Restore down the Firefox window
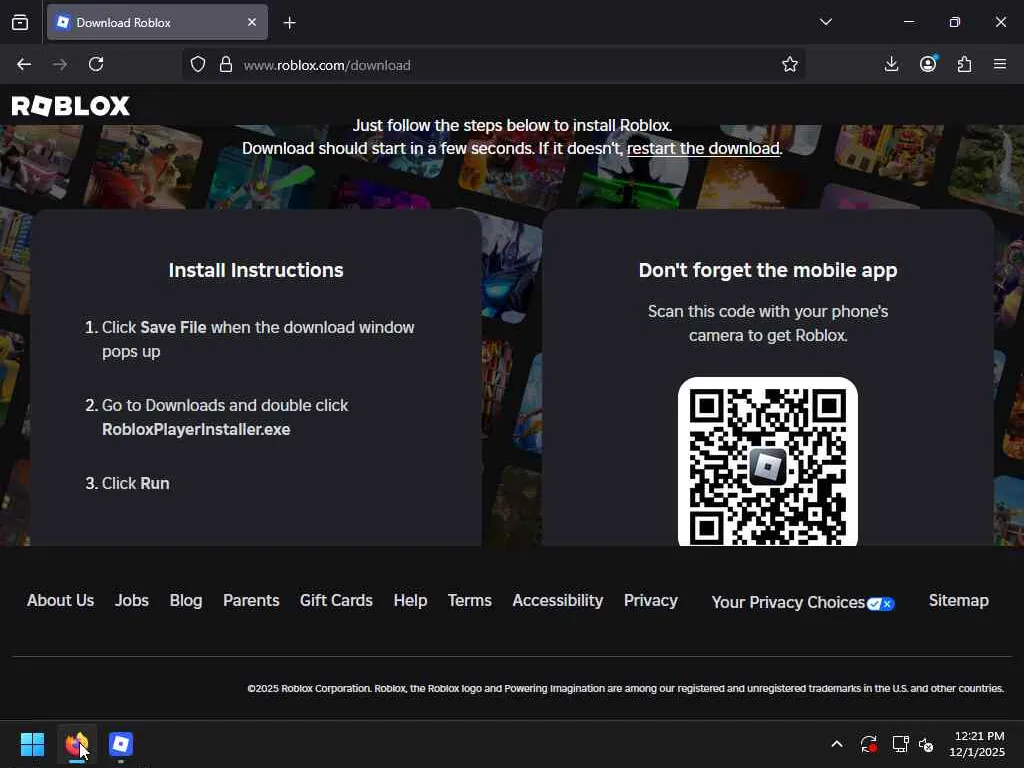1024x768 pixels. click(955, 22)
